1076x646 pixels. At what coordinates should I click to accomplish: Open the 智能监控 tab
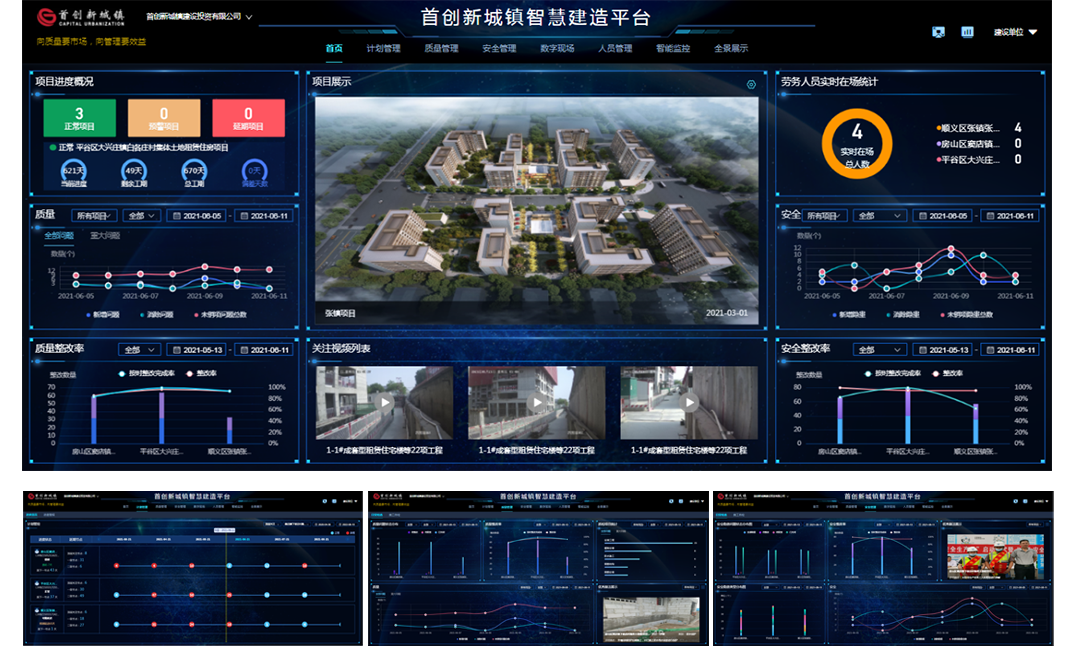pyautogui.click(x=673, y=48)
